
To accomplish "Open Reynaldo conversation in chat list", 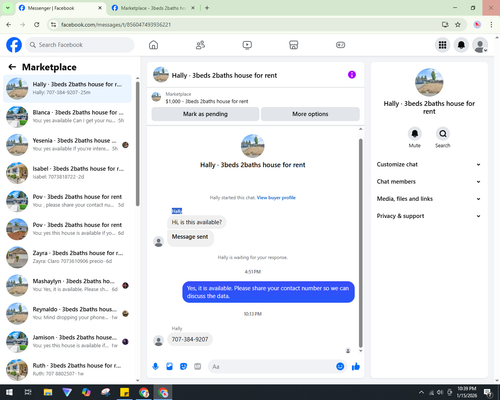I will point(67,313).
